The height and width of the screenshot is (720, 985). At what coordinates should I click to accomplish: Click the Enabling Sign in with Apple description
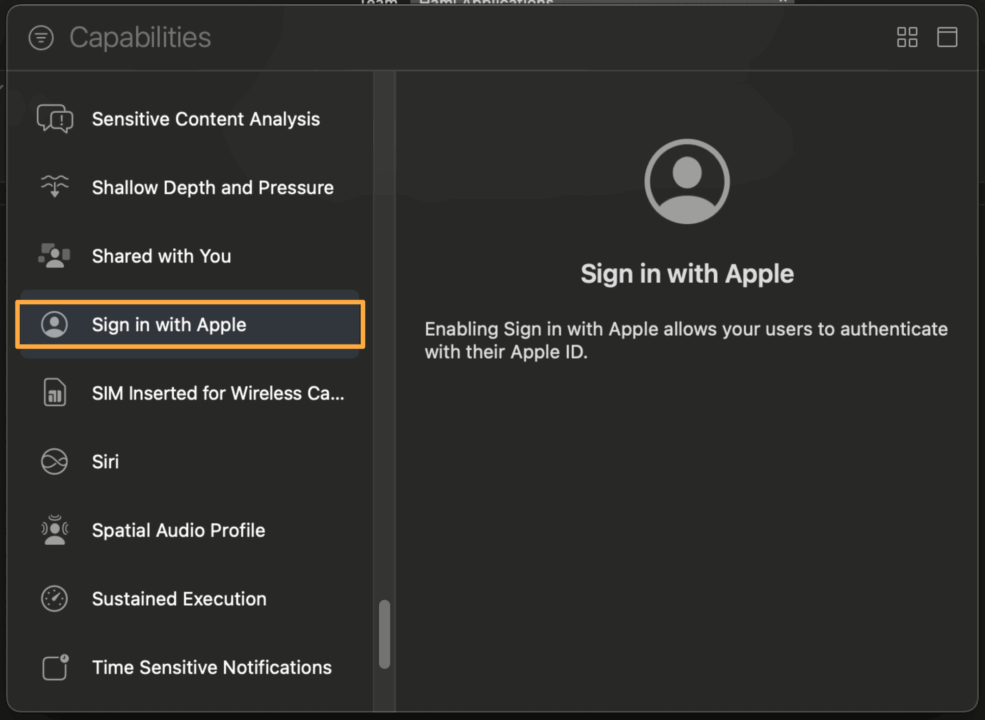[x=686, y=340]
